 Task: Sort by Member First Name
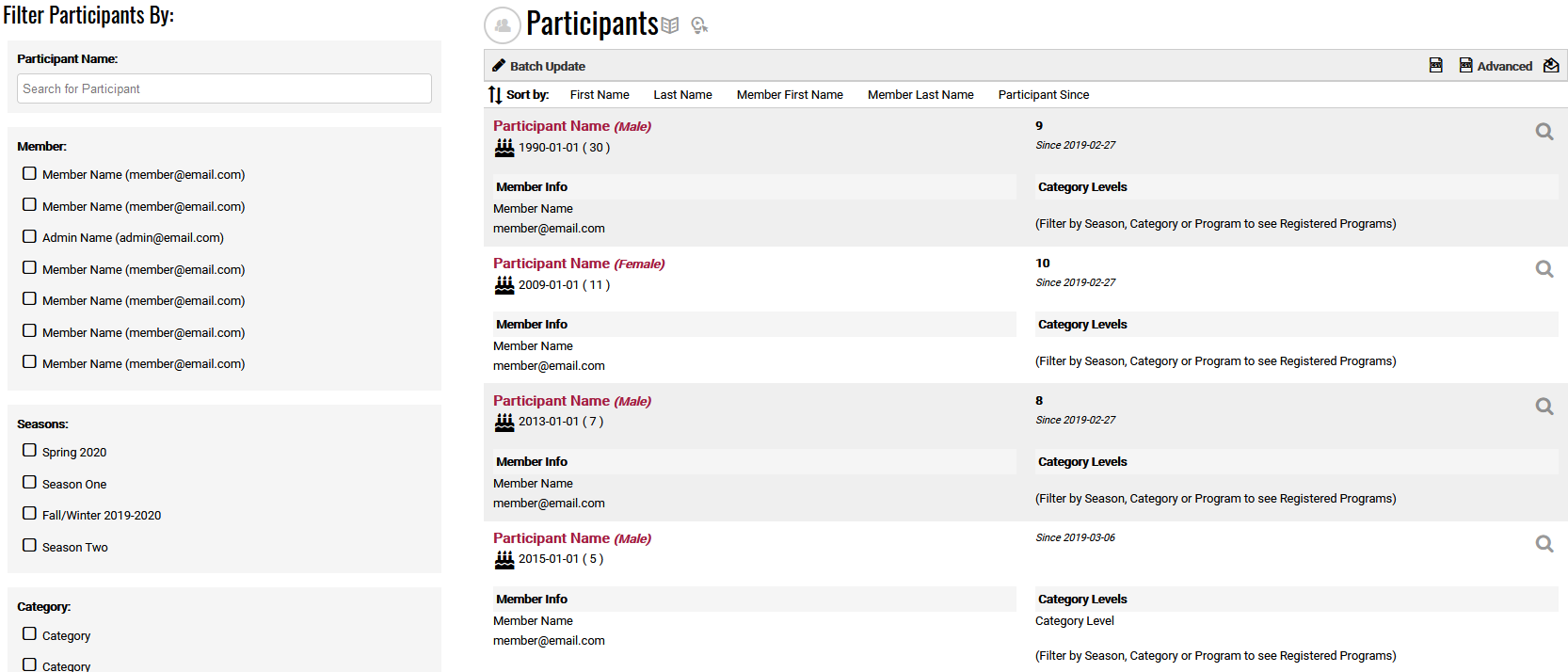[x=790, y=94]
